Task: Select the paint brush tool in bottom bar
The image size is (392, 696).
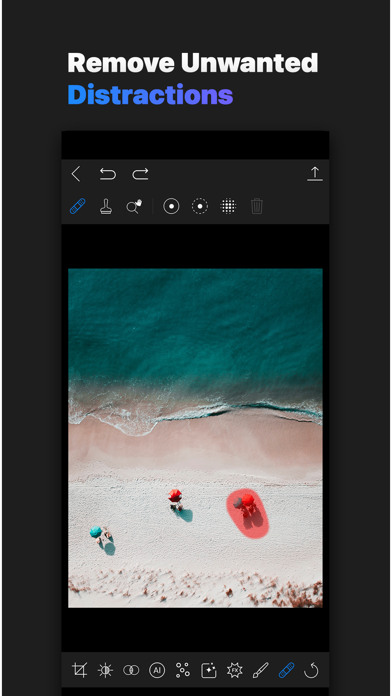Action: 260,670
